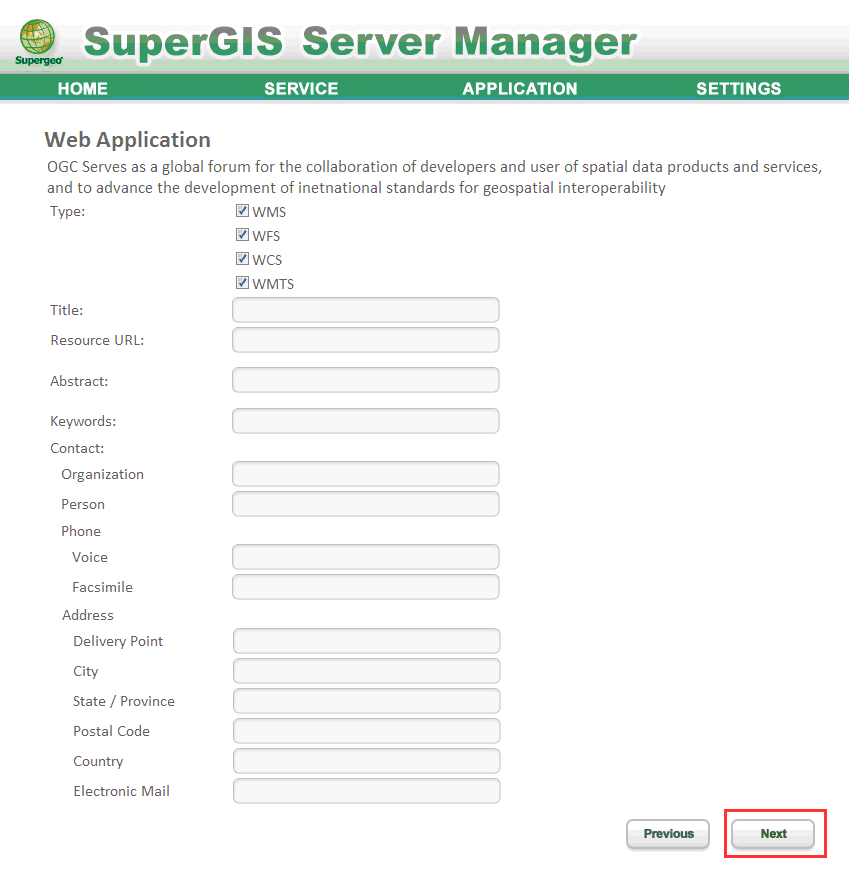Open the APPLICATION menu

(520, 88)
